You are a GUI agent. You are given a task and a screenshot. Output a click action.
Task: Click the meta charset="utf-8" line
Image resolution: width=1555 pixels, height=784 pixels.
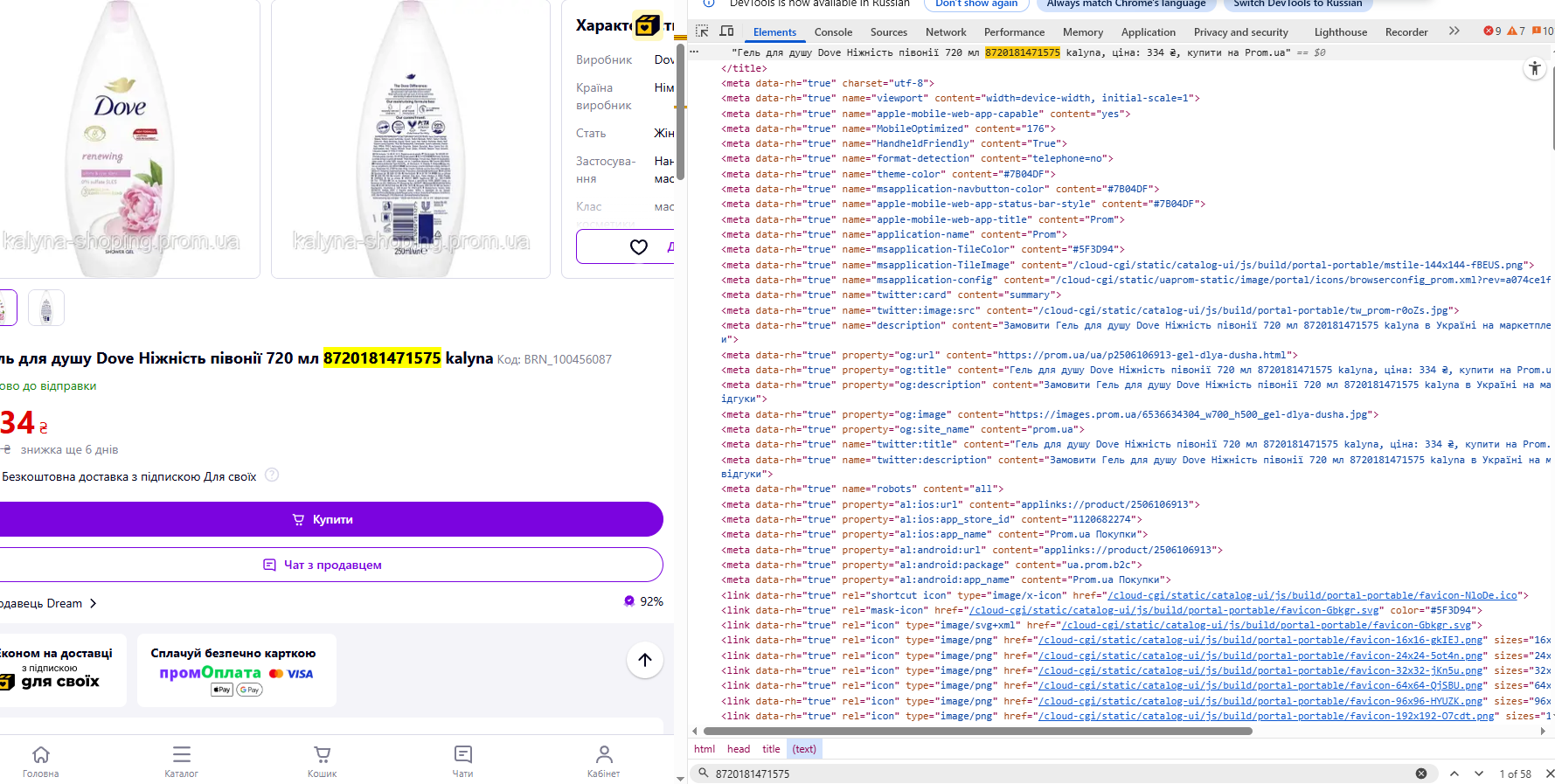[828, 84]
